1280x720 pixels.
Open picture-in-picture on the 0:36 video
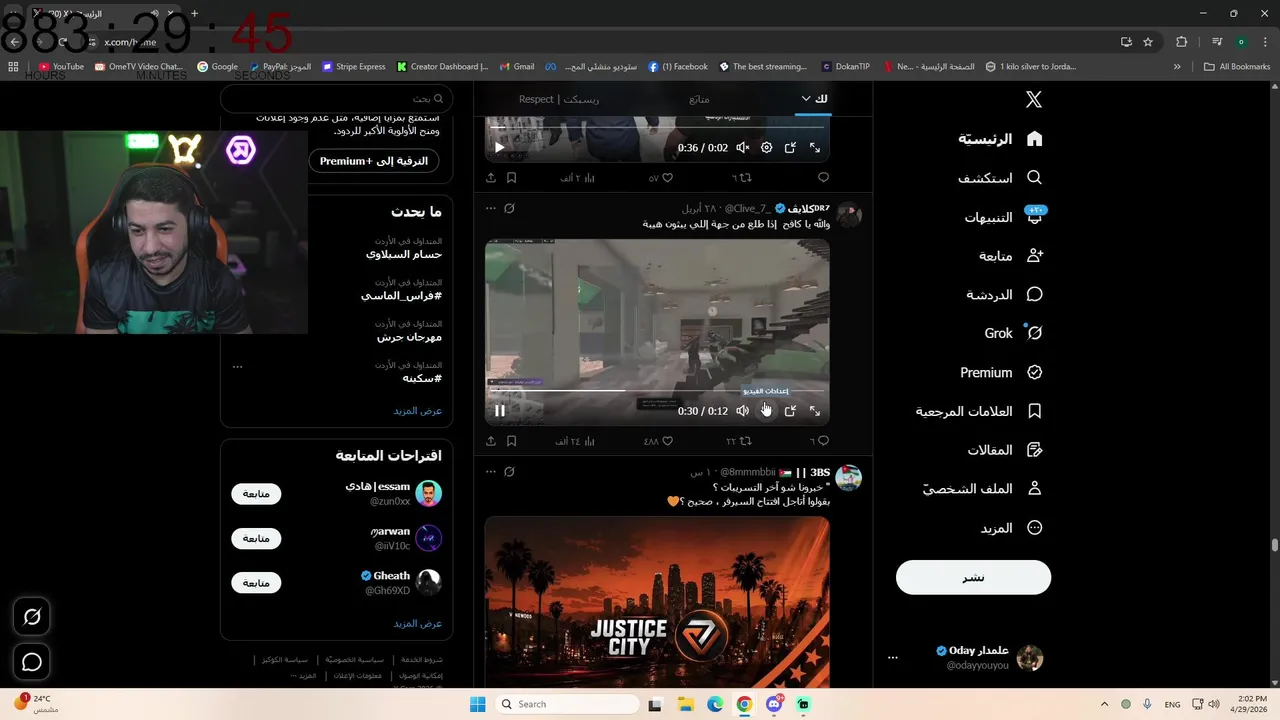pos(790,147)
